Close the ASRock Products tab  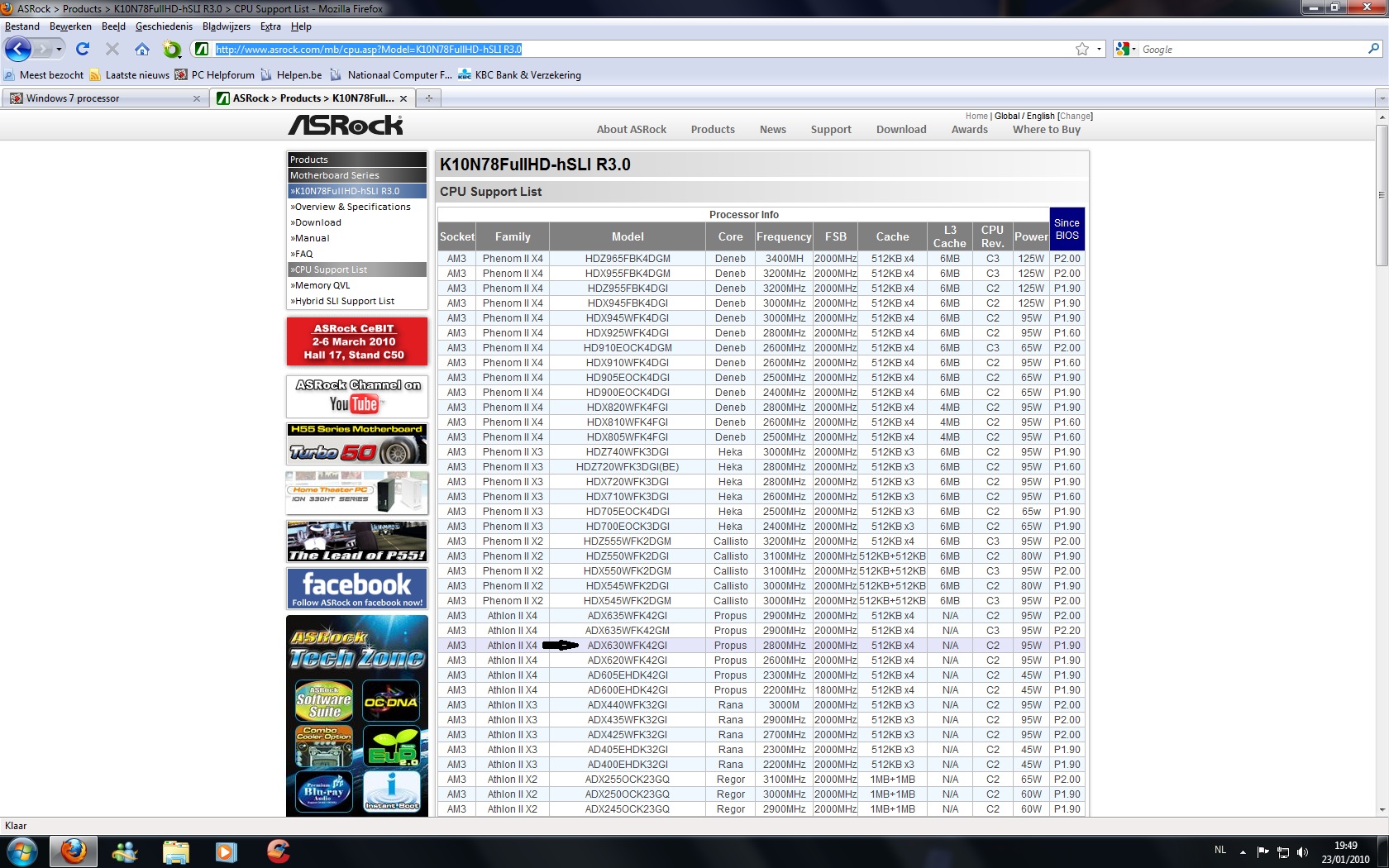[403, 98]
